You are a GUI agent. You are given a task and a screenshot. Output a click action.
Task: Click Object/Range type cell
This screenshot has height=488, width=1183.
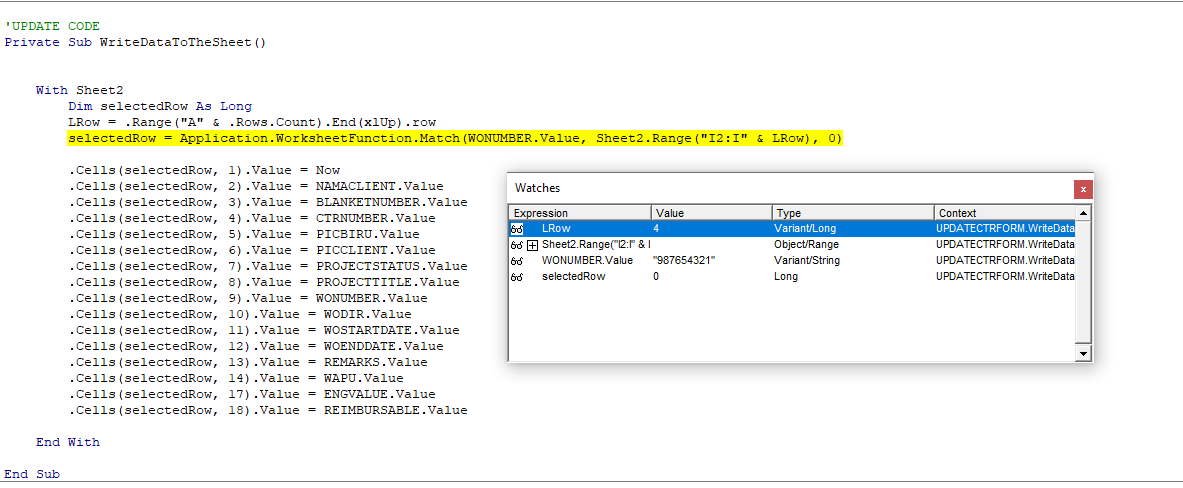tap(807, 244)
